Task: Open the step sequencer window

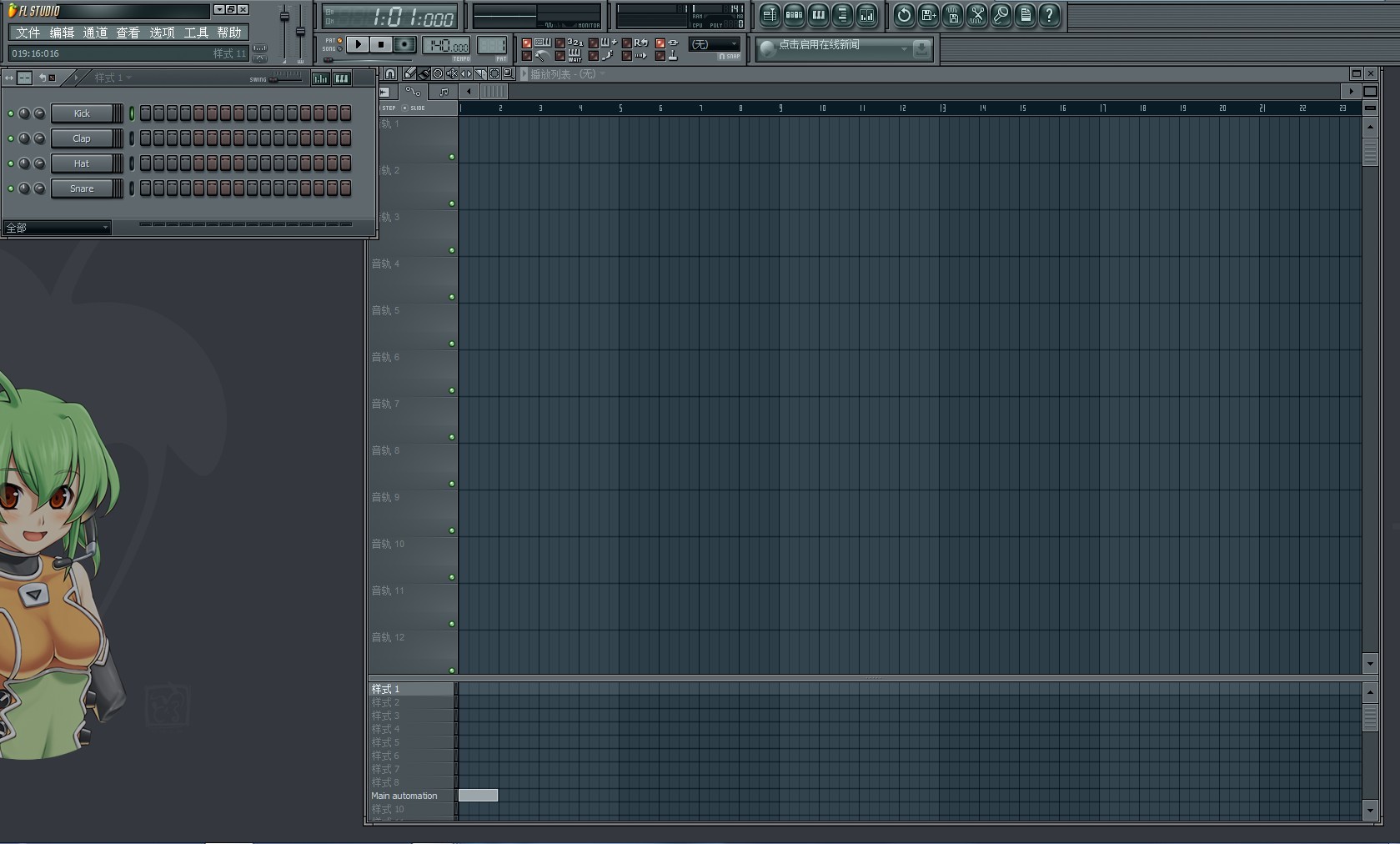Action: click(794, 14)
